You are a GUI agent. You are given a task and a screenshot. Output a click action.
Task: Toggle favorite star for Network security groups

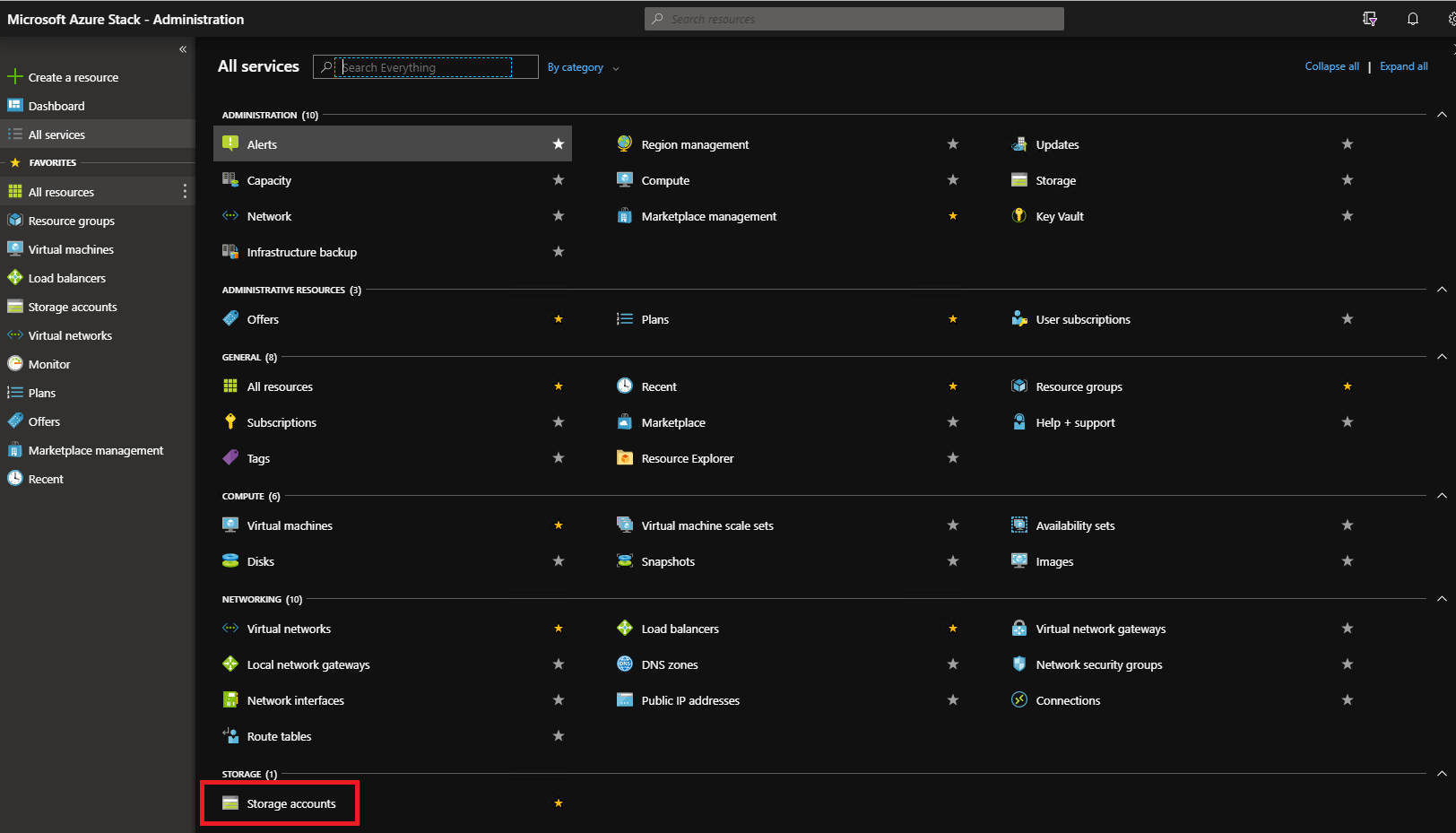tap(1347, 664)
